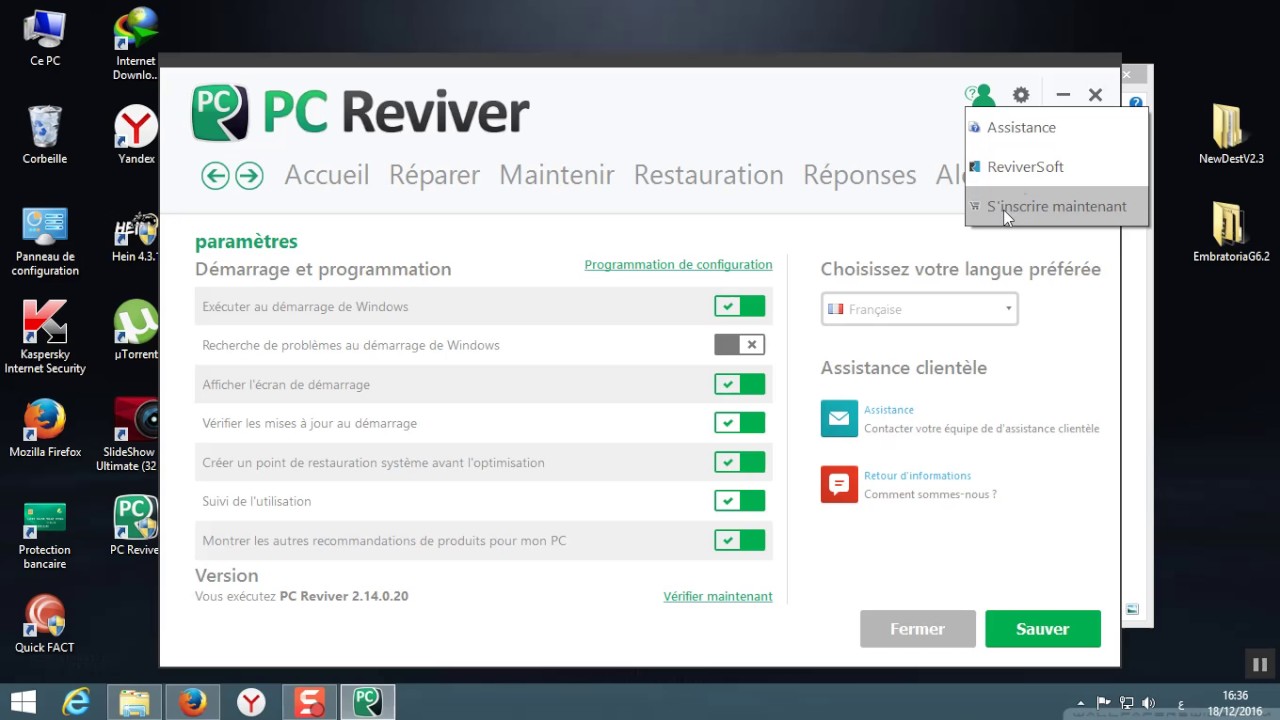The image size is (1280, 720).
Task: Open the settings gear icon
Action: click(x=1020, y=95)
